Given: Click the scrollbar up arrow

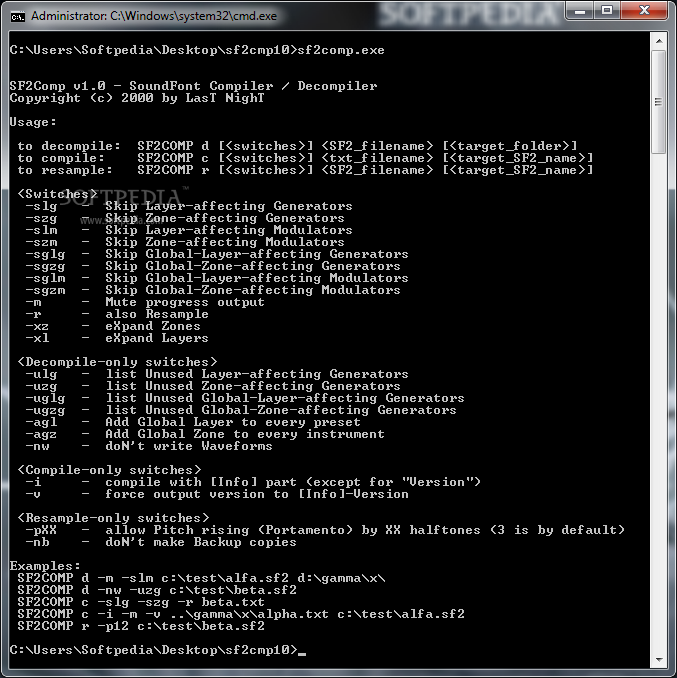Looking at the screenshot, I should click(x=659, y=41).
